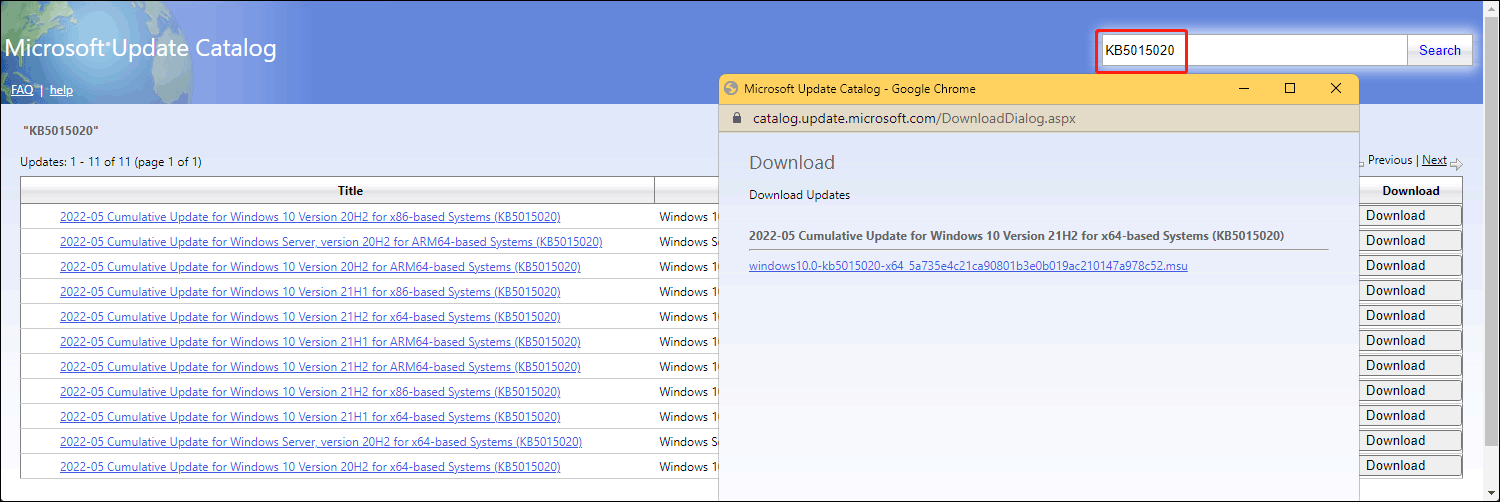Download the Windows 10 21H2 x64 update
Viewport: 1500px width, 502px height.
(x=1410, y=316)
